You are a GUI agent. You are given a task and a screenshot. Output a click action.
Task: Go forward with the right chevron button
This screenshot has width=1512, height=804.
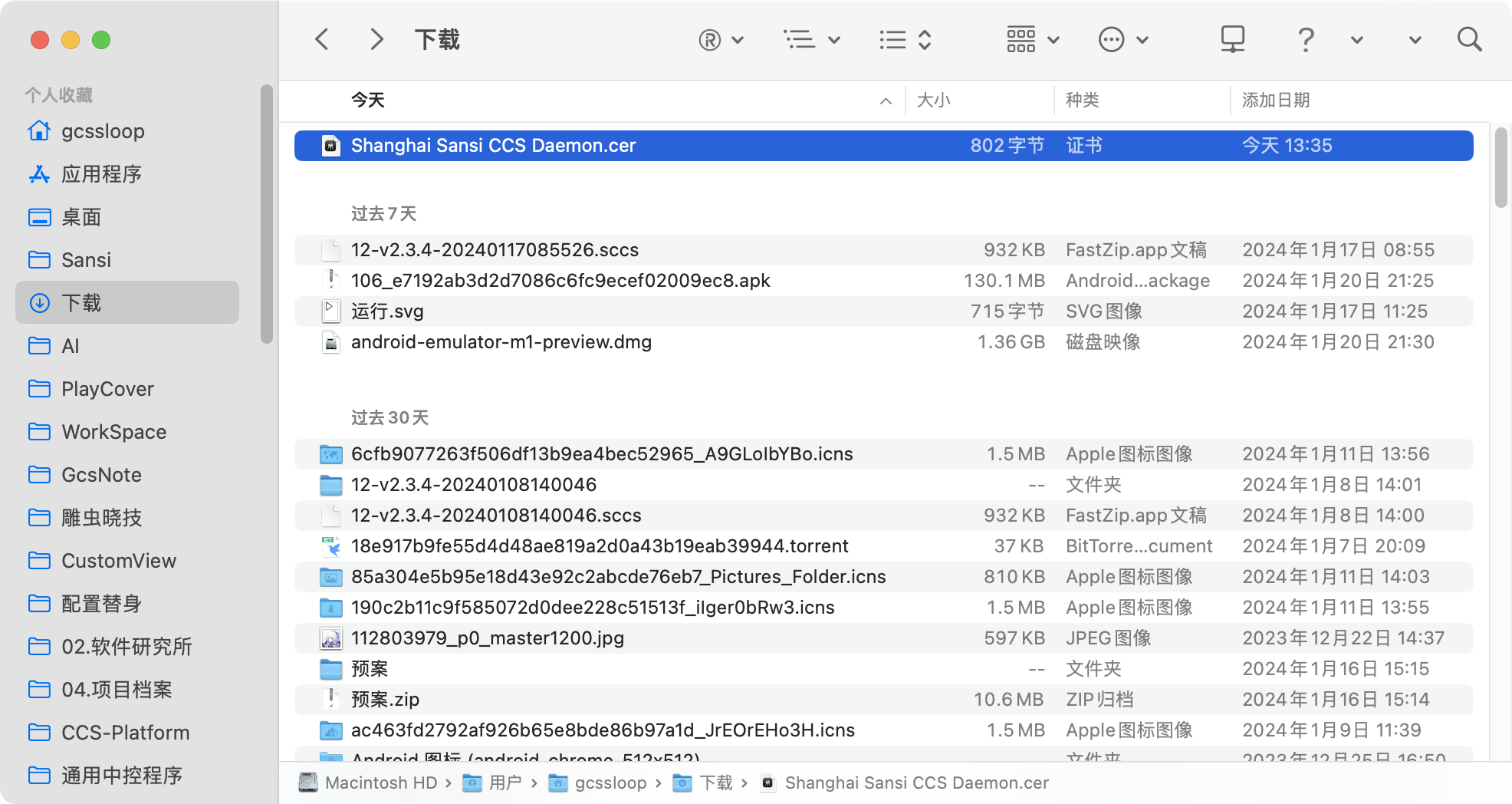click(x=376, y=39)
